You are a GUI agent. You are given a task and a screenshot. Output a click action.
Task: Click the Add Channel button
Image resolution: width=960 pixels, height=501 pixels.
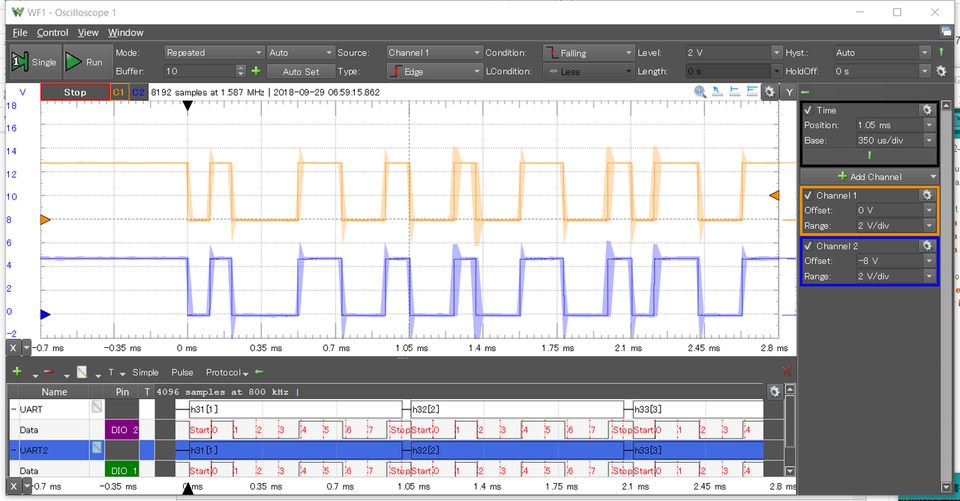(x=869, y=176)
